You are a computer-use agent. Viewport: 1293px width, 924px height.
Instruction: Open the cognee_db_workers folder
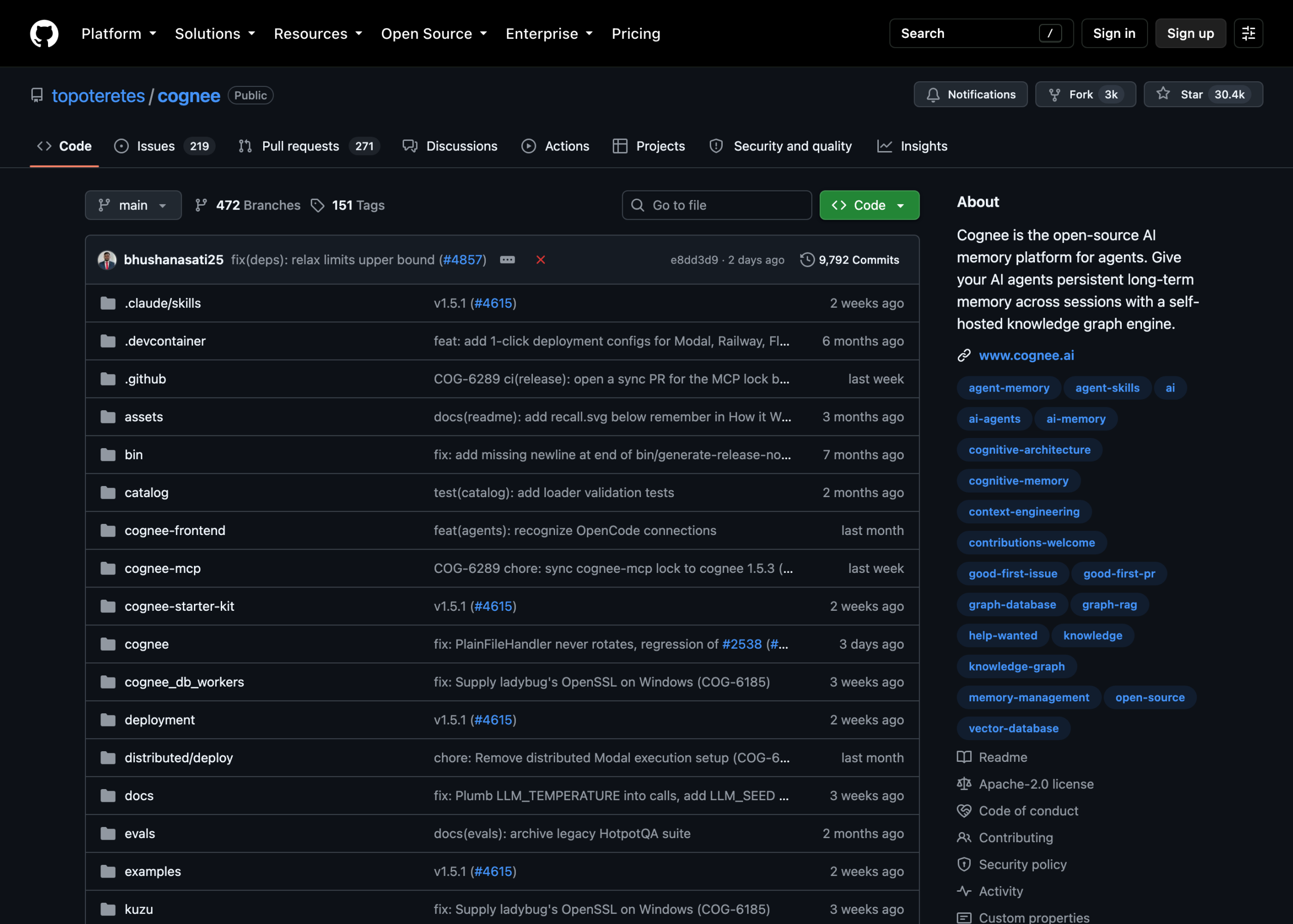(x=184, y=682)
